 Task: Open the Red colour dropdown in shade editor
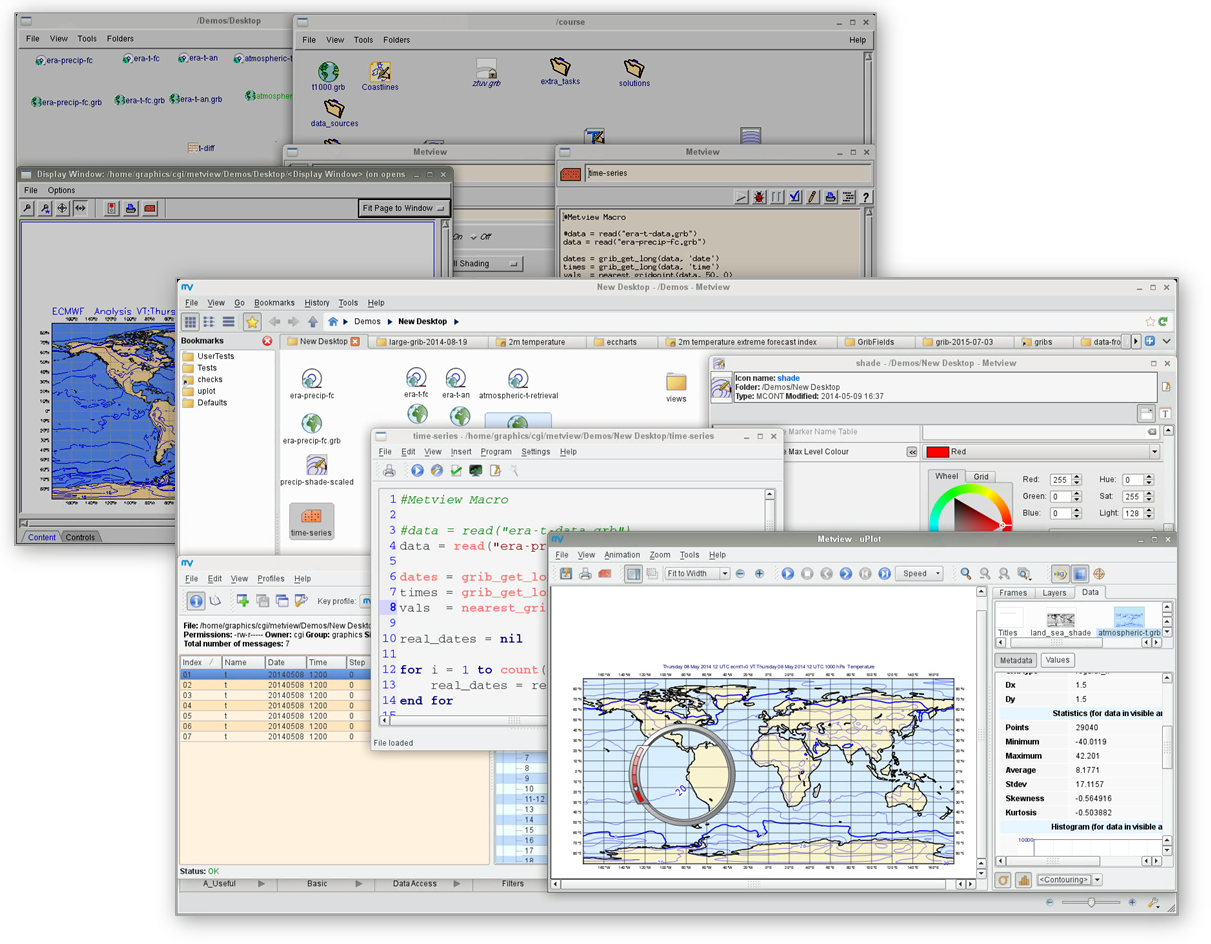1041,452
